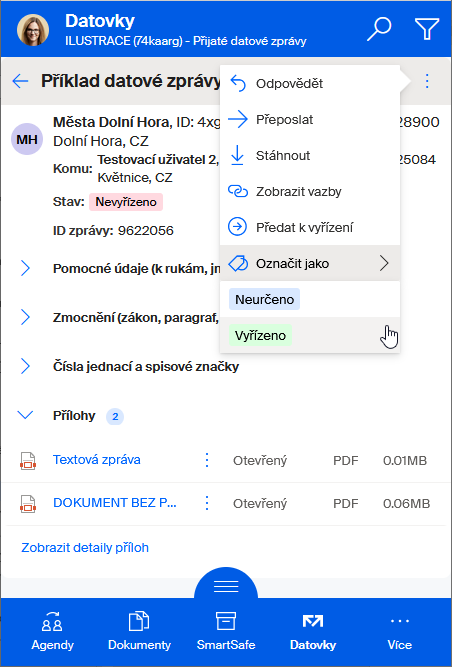
Task: Collapse the Přílohy section
Action: 26,415
